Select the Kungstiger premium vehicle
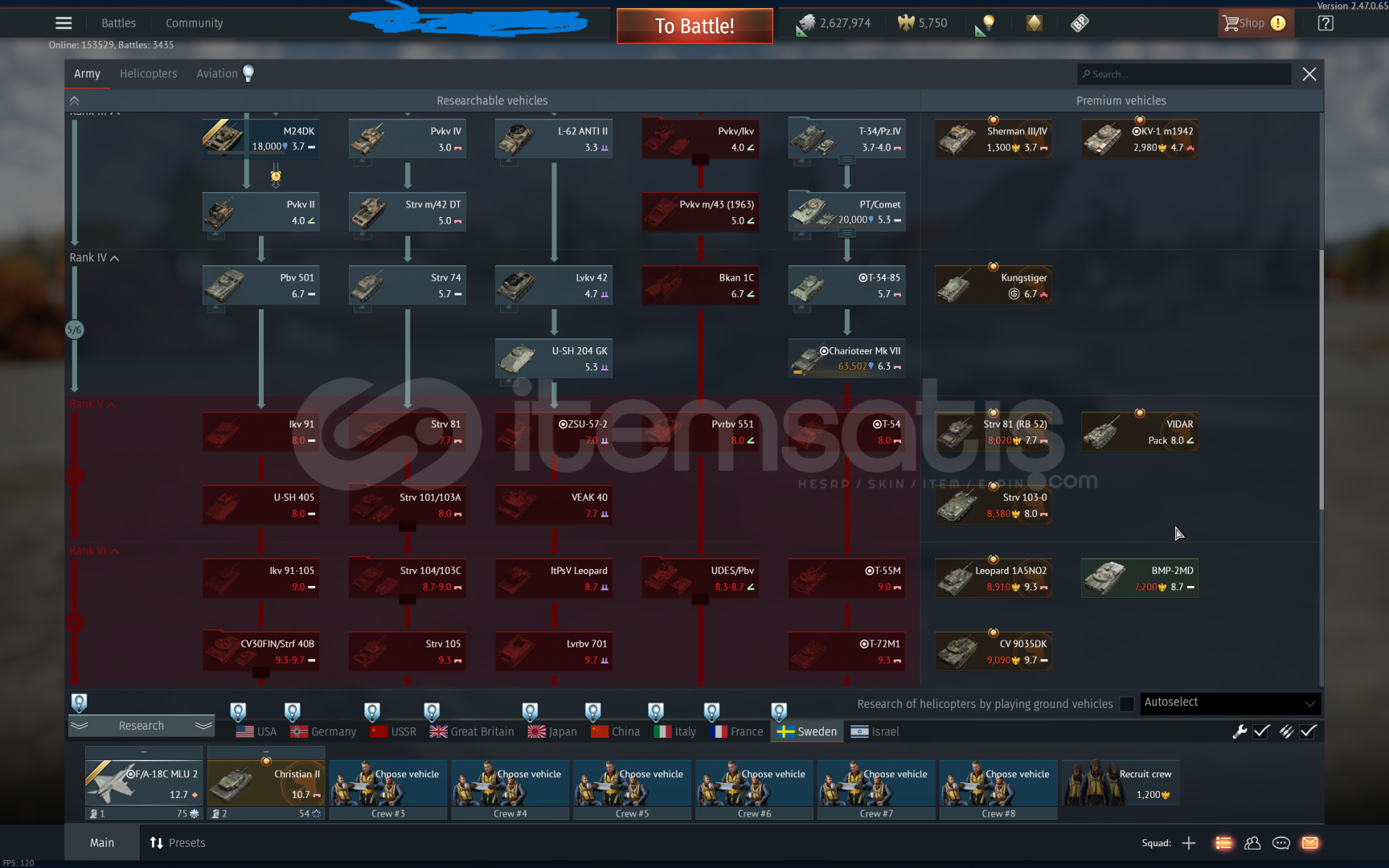This screenshot has width=1389, height=868. 994,285
